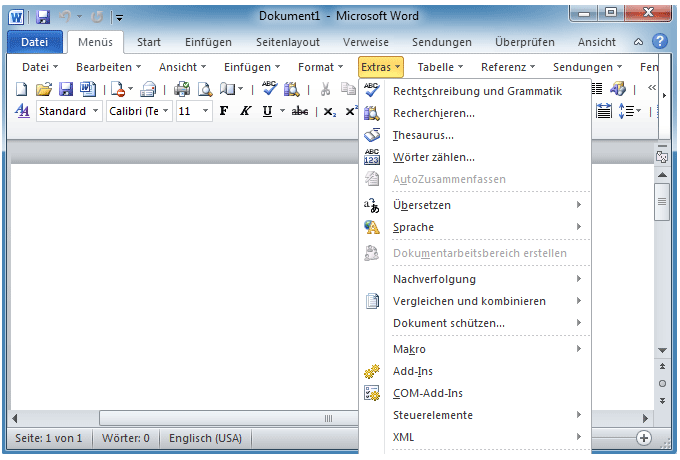Open a file via the folder icon
680x460 pixels.
pos(44,89)
